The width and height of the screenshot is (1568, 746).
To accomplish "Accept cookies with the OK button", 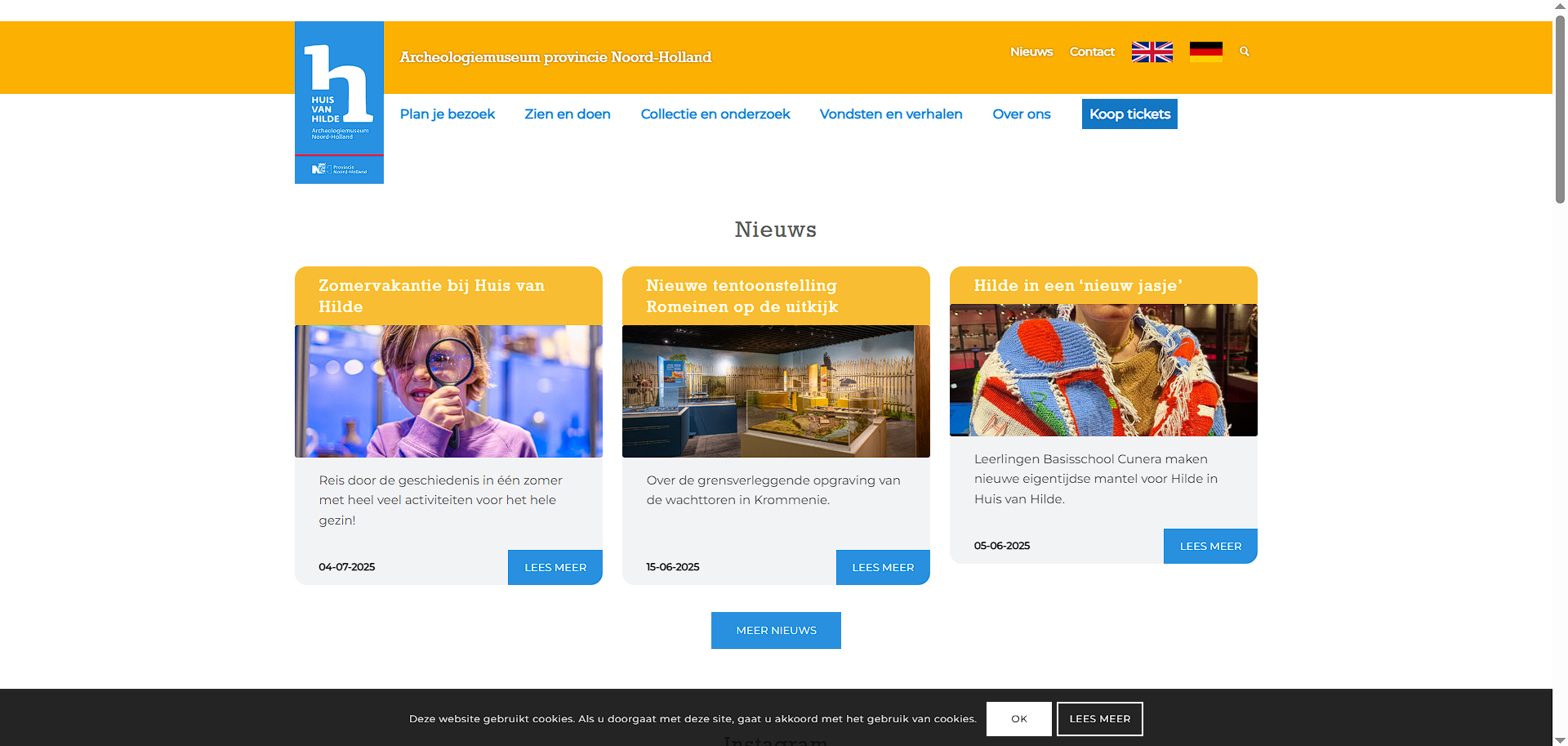I will pyautogui.click(x=1018, y=719).
